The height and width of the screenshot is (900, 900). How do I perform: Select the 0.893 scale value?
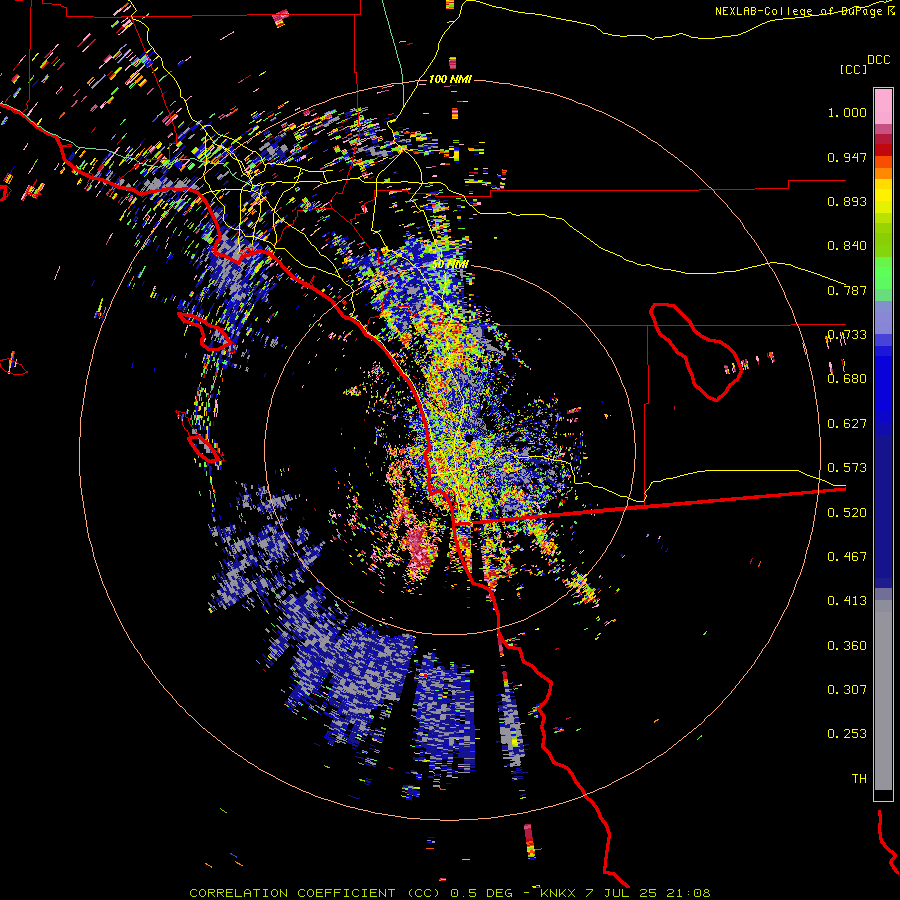[847, 201]
